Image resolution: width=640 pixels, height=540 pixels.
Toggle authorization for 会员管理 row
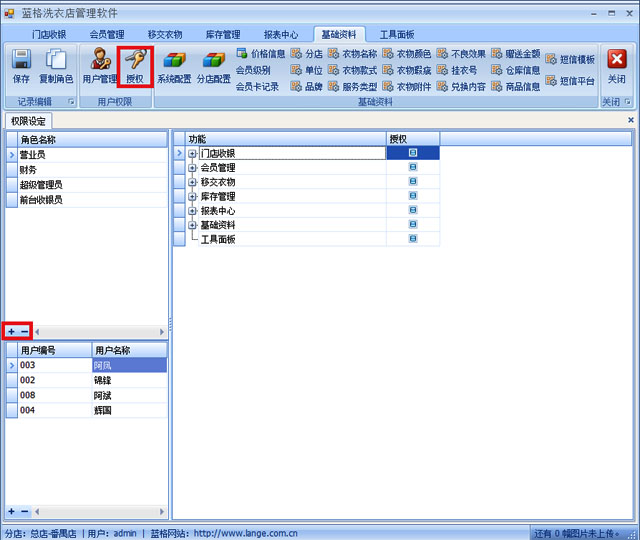click(413, 167)
